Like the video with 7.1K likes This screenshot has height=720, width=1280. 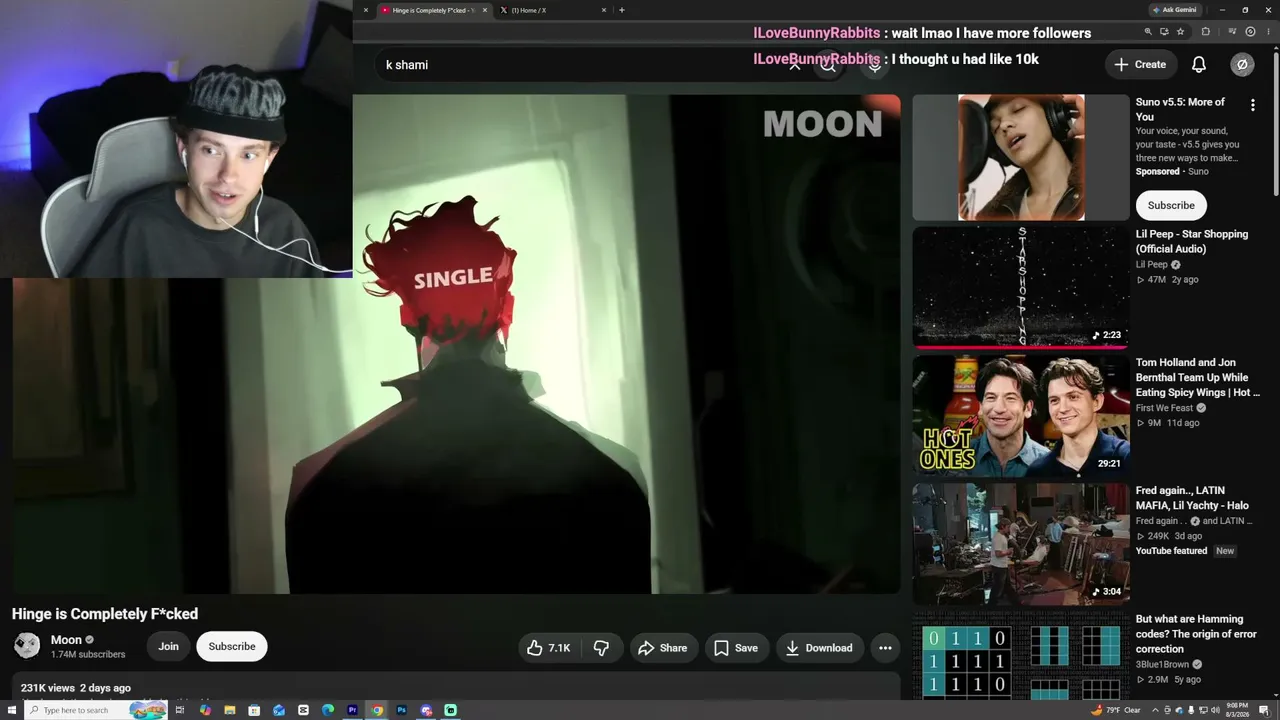coord(549,648)
